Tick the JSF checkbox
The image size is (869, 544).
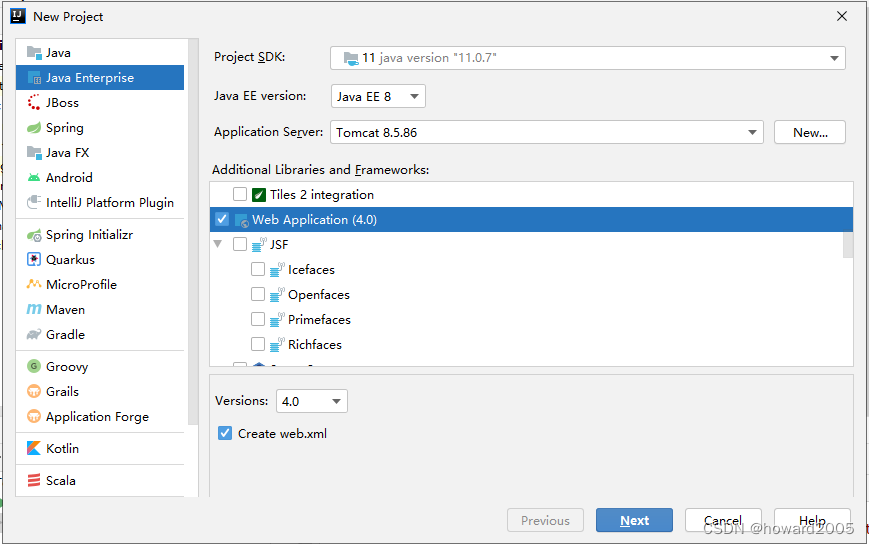[x=240, y=244]
